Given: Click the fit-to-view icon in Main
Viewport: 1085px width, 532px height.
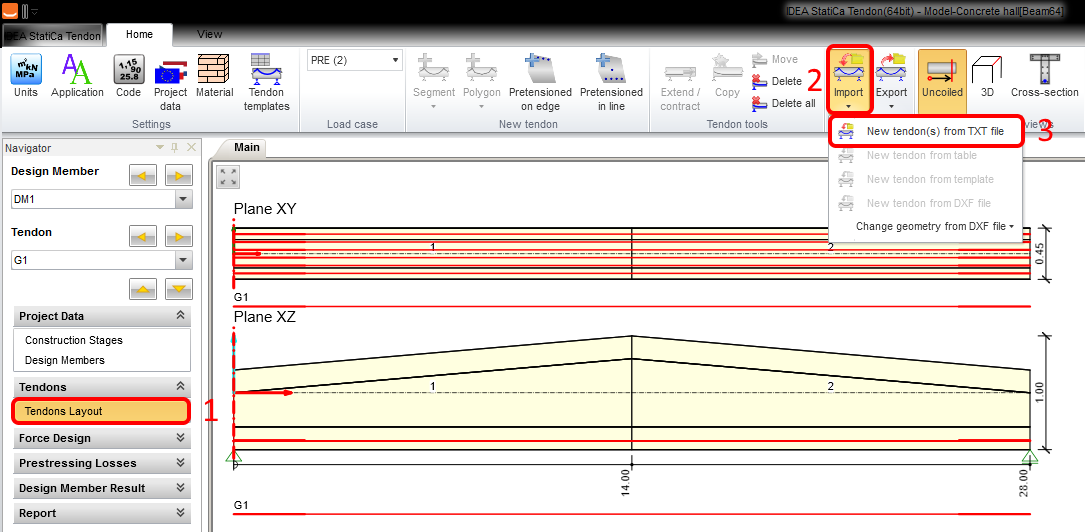Looking at the screenshot, I should click(229, 177).
